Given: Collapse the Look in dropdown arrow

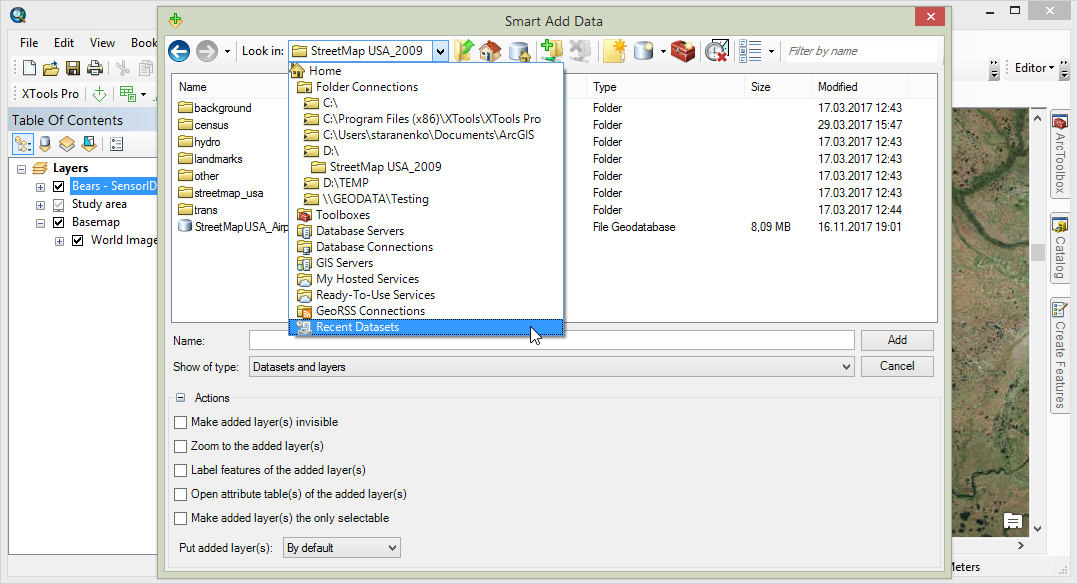Looking at the screenshot, I should click(440, 51).
